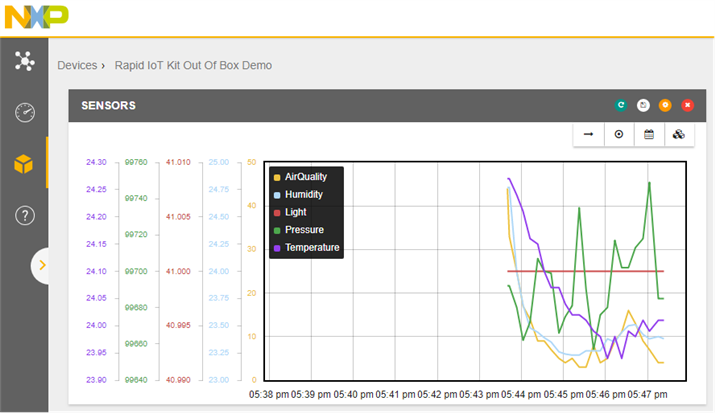Click the 05:38 pm time axis label
The width and height of the screenshot is (715, 413).
pyautogui.click(x=269, y=394)
